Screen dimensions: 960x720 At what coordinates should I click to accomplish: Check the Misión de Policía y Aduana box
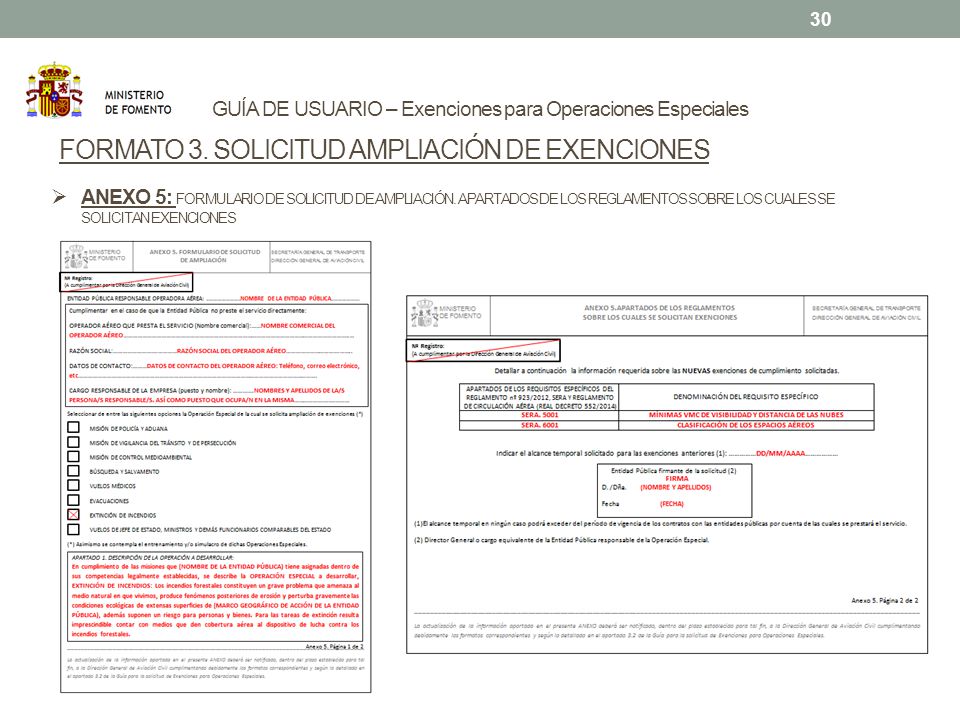pos(73,427)
